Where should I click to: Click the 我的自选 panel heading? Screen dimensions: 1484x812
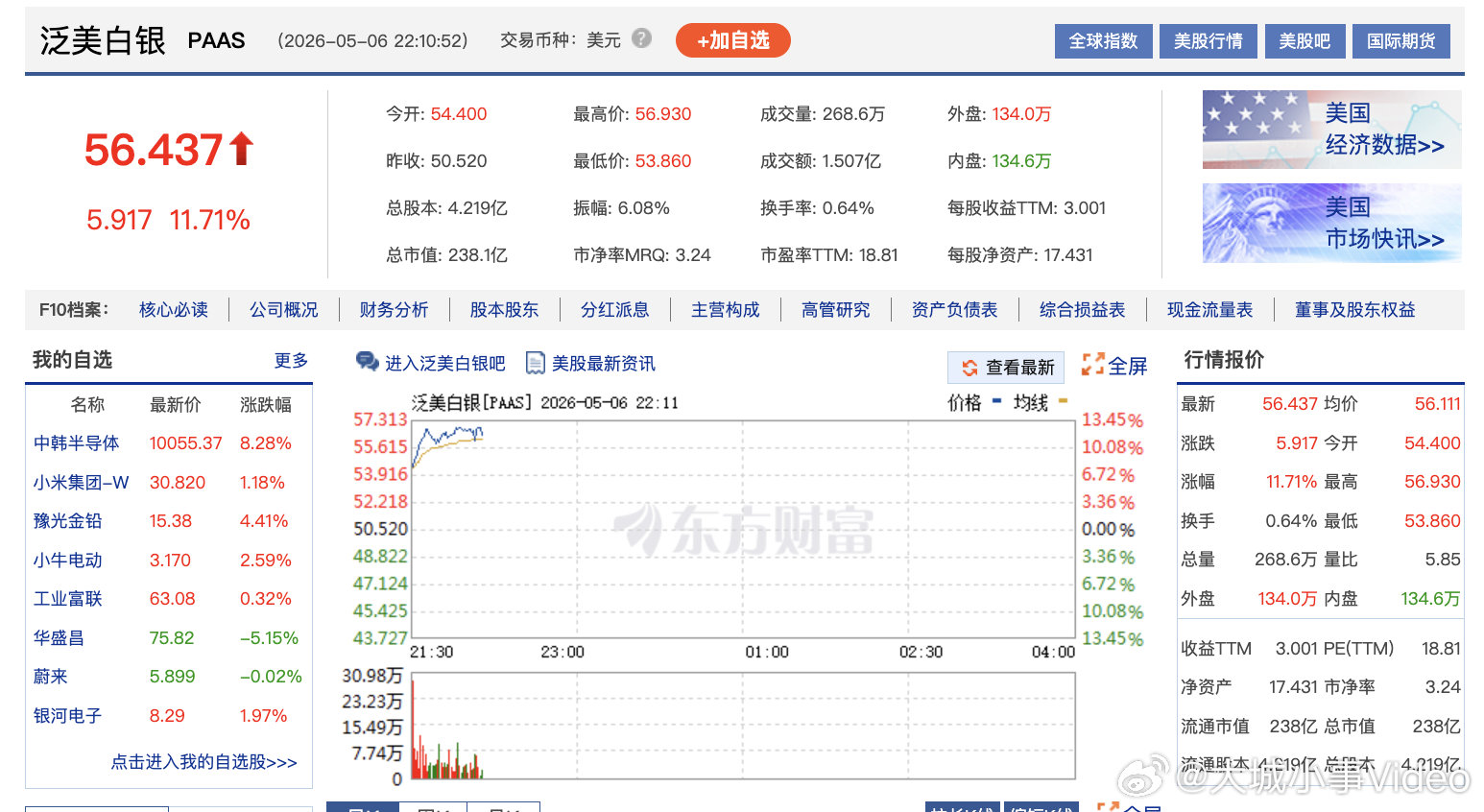pos(72,360)
